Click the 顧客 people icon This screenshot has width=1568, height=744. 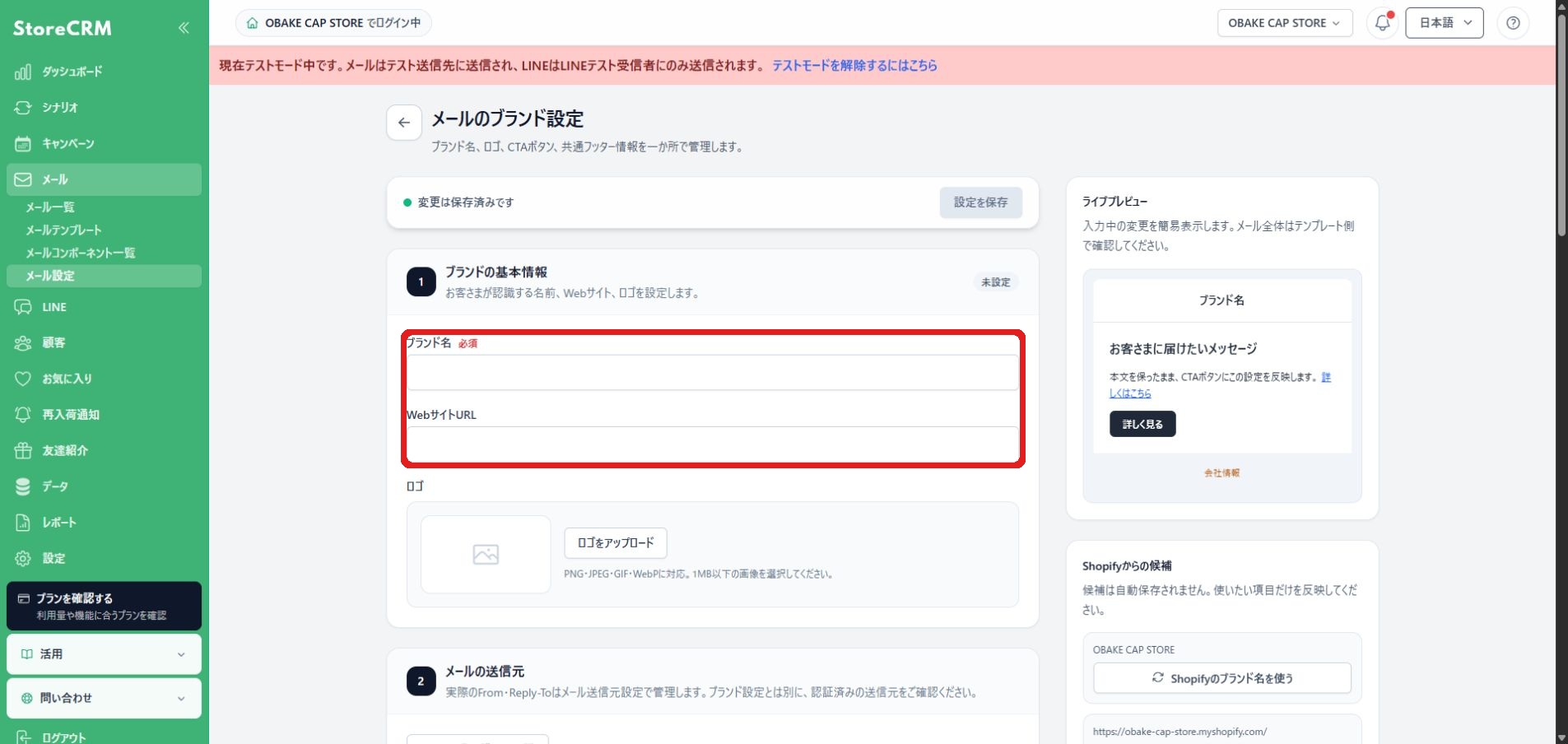click(x=23, y=343)
